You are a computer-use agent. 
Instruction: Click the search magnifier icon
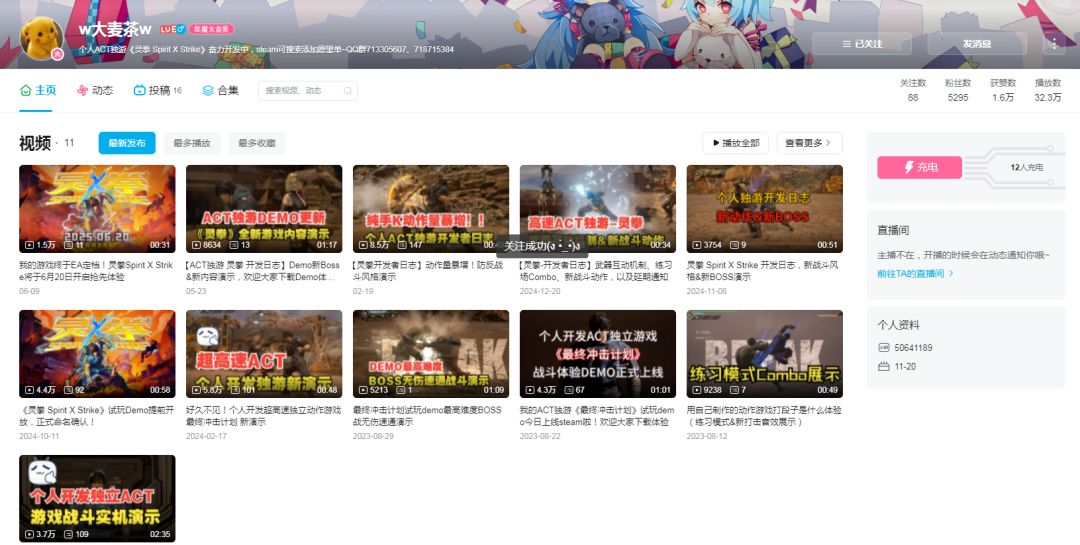[348, 90]
